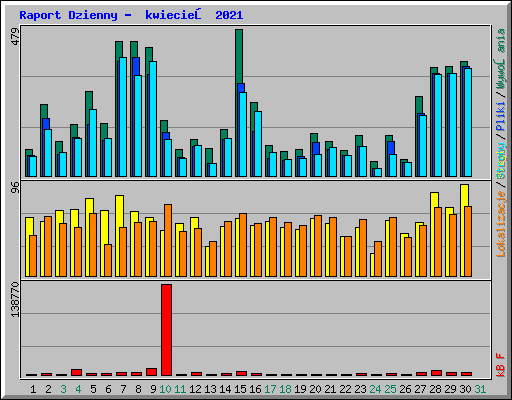This screenshot has height=400, width=512.
Task: Click day label "7" on the x-axis
Action: [123, 389]
